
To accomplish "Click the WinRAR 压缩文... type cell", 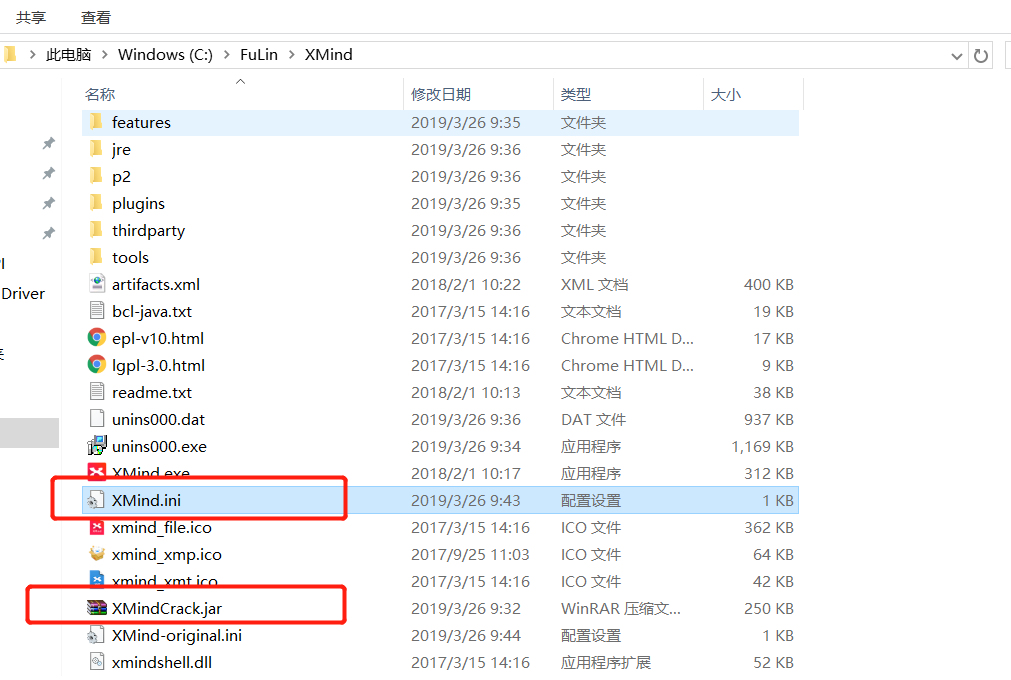I will click(x=621, y=608).
